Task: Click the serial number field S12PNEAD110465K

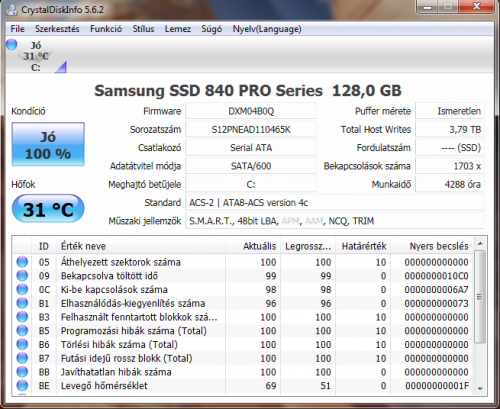Action: 251,129
